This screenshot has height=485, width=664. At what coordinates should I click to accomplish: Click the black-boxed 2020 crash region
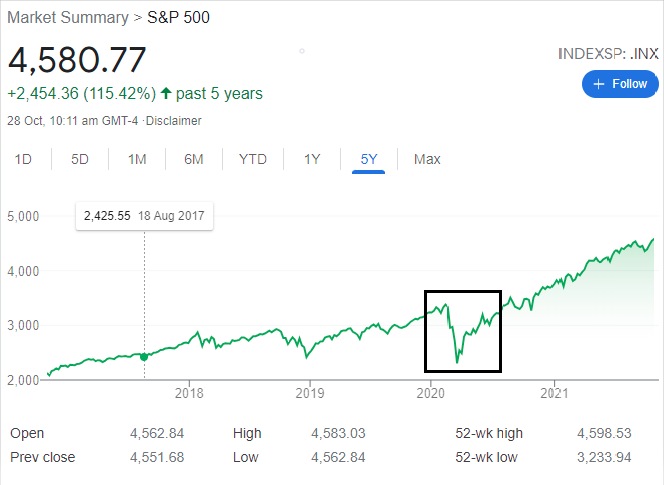462,331
